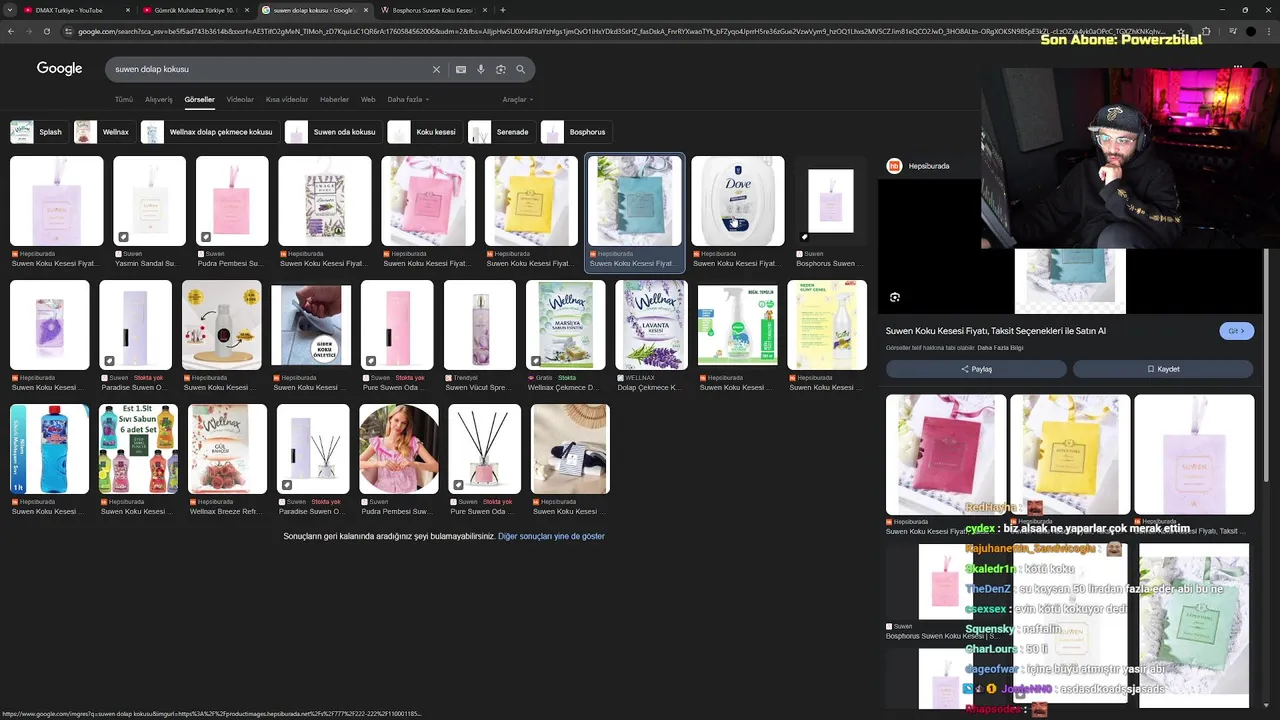Click Hepsiburada favicon in preview panel header

click(x=895, y=166)
